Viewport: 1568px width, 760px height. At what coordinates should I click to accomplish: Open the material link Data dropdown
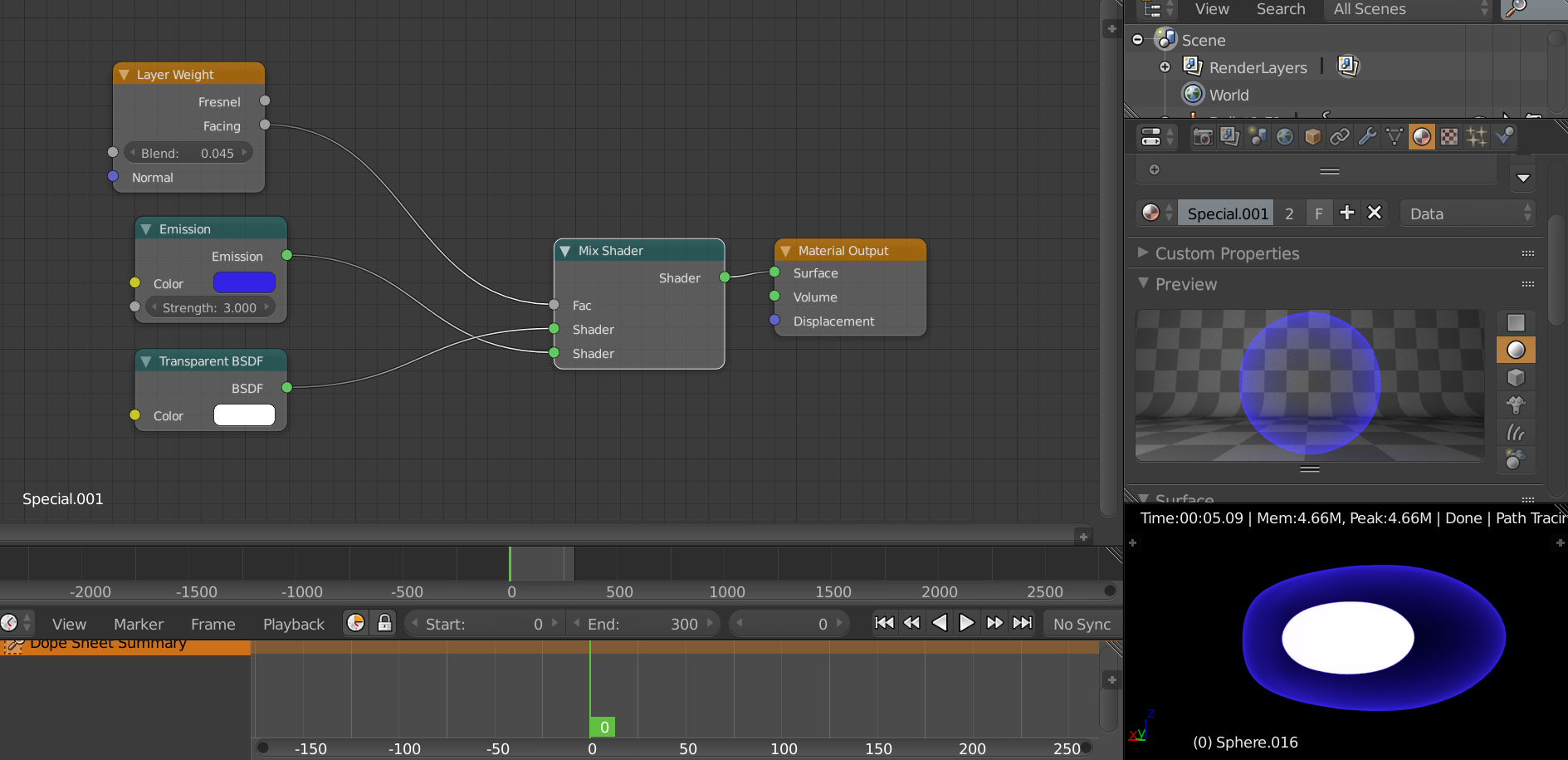click(x=1468, y=213)
